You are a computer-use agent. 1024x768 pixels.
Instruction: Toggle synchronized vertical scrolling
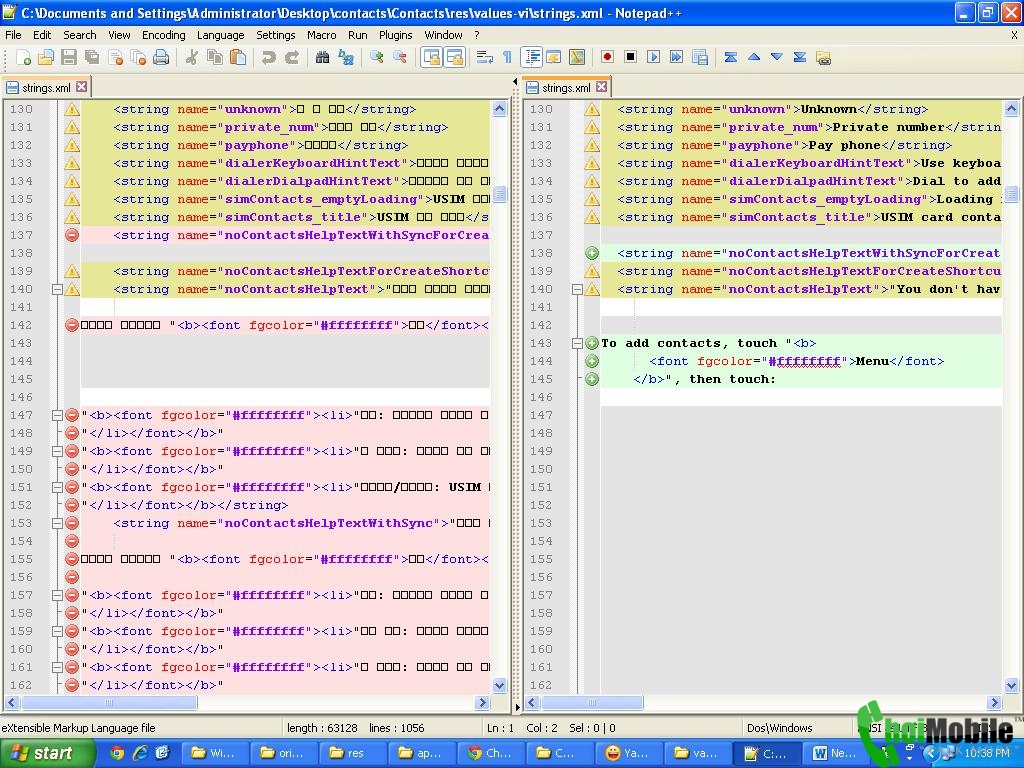(431, 58)
